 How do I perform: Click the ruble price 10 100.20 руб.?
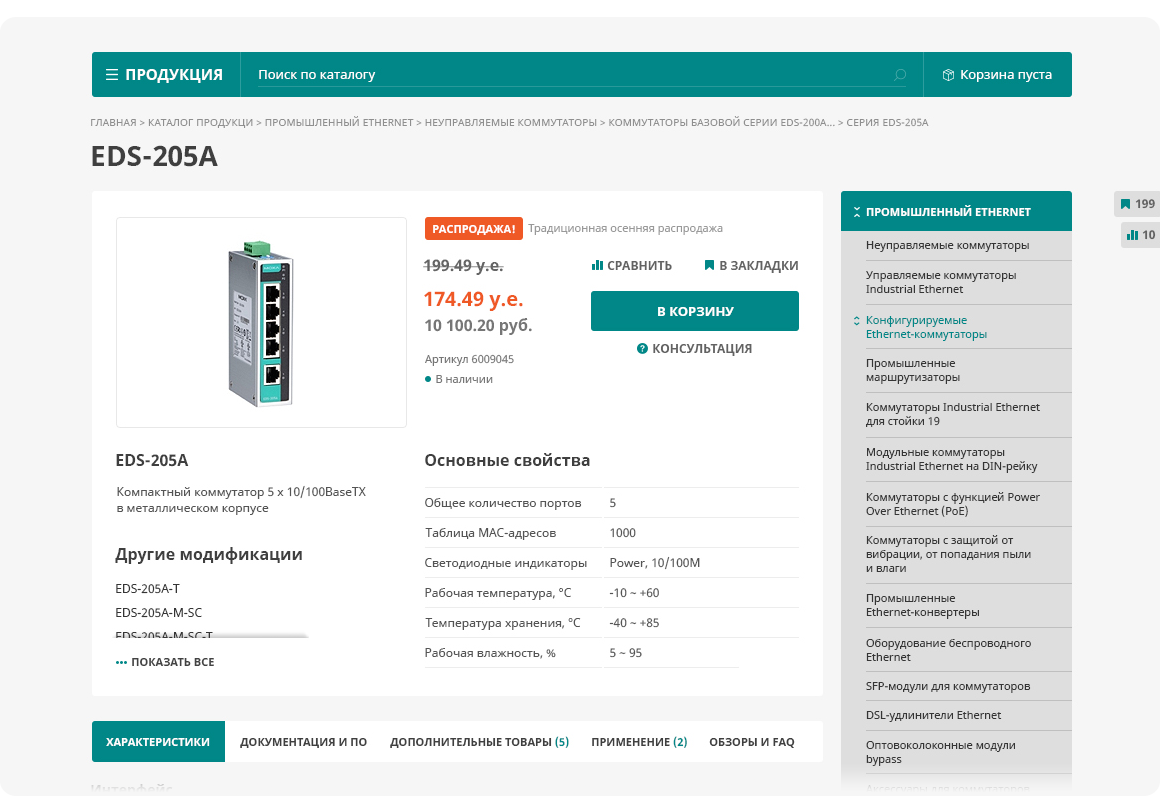pos(478,326)
